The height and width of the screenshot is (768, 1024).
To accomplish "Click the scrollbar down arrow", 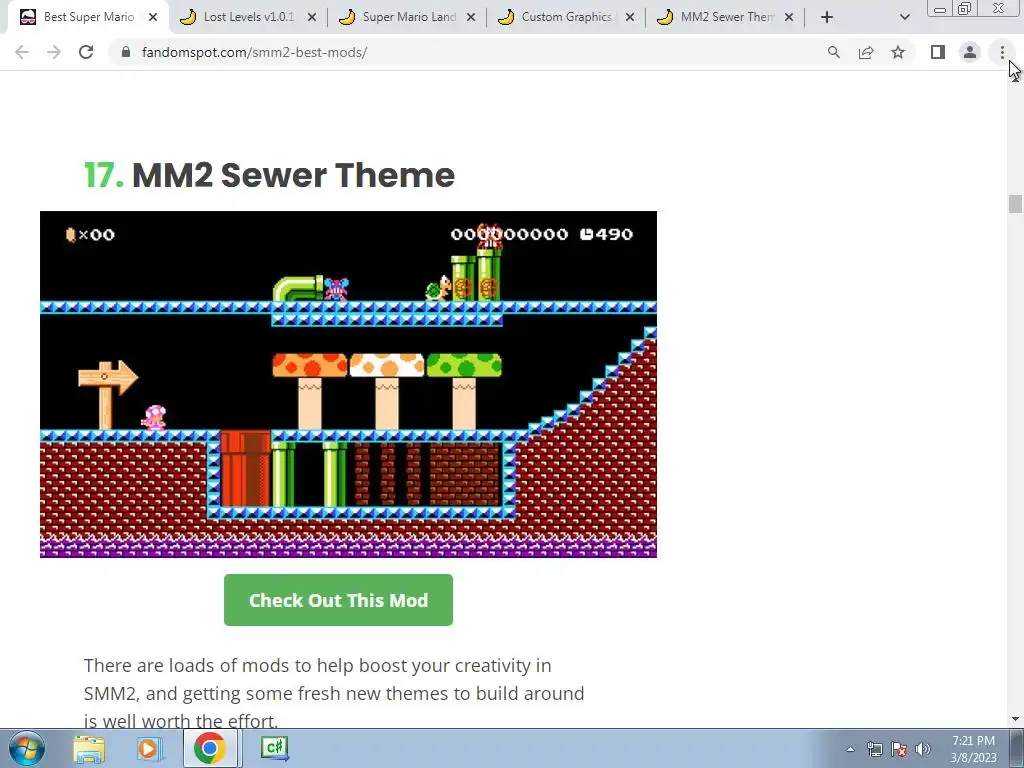I will point(1015,719).
